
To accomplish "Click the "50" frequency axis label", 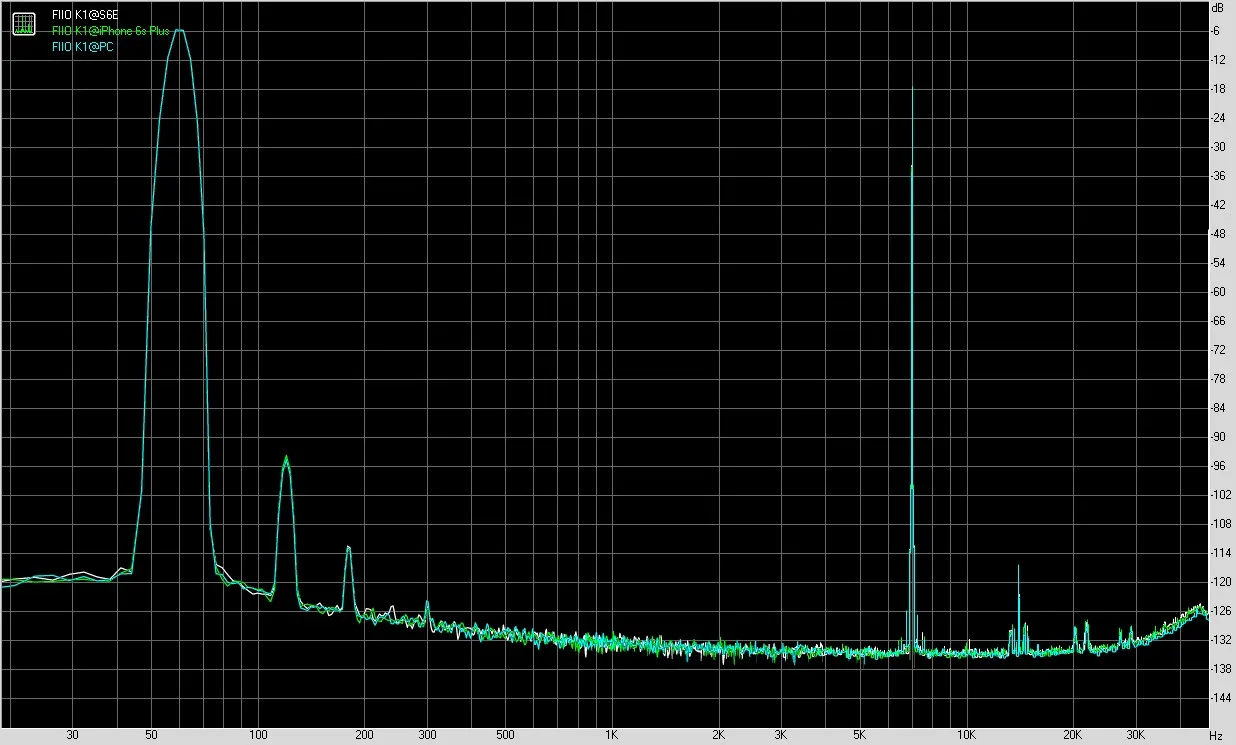I will [x=151, y=735].
